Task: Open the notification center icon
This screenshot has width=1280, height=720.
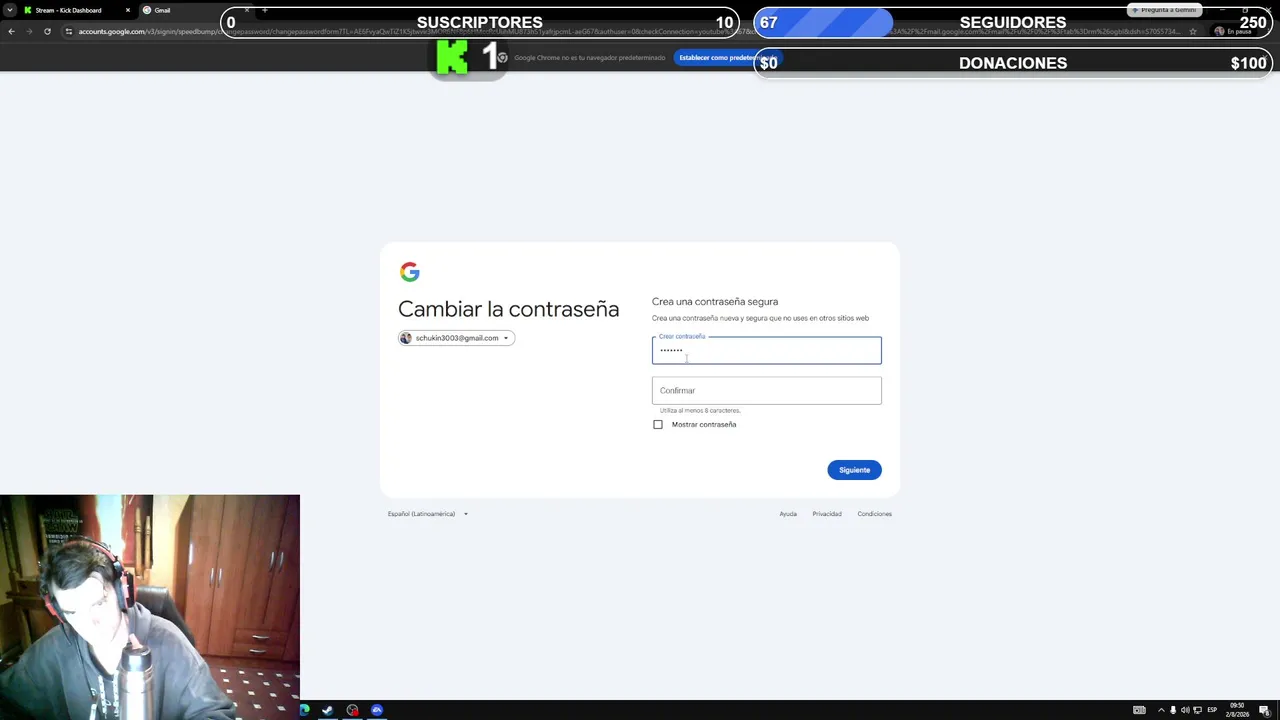Action: [1264, 710]
